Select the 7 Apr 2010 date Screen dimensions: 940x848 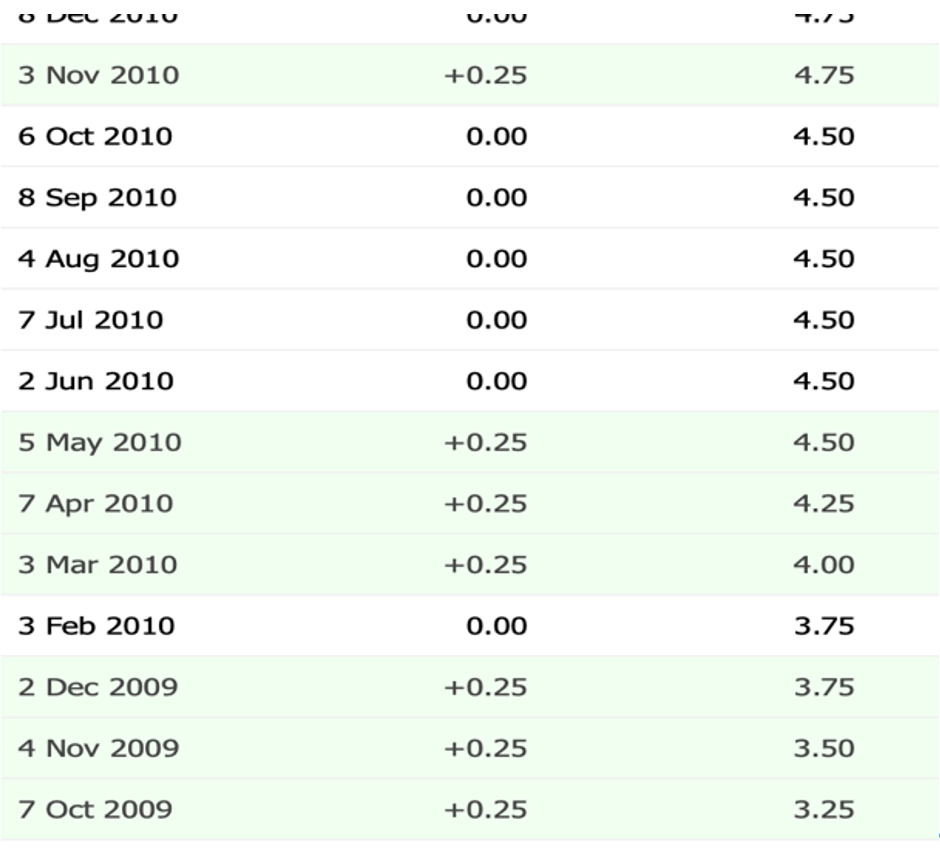click(95, 503)
